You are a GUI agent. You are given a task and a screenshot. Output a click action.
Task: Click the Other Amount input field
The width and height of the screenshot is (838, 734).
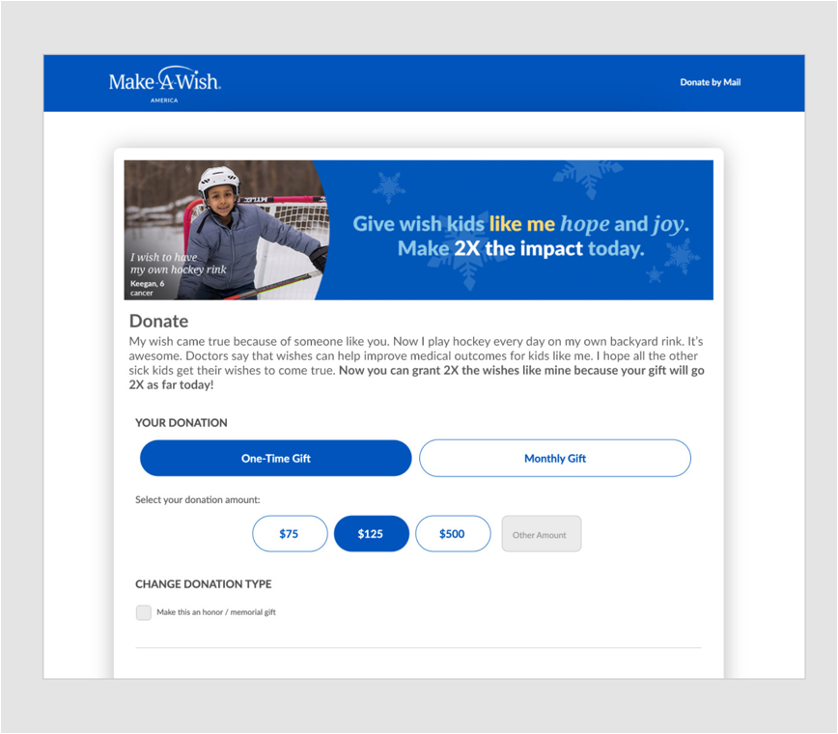(x=541, y=534)
